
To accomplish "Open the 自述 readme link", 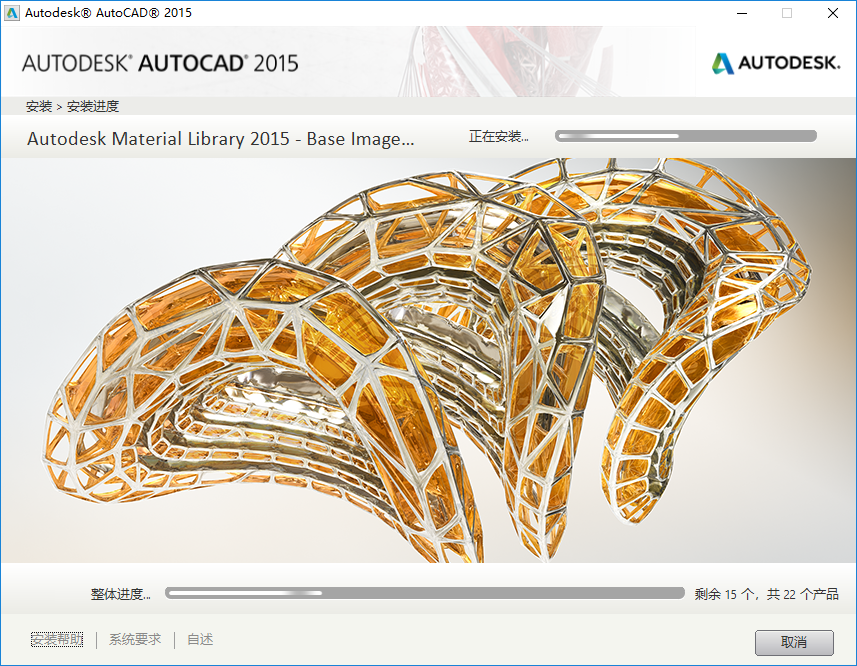I will click(x=197, y=639).
